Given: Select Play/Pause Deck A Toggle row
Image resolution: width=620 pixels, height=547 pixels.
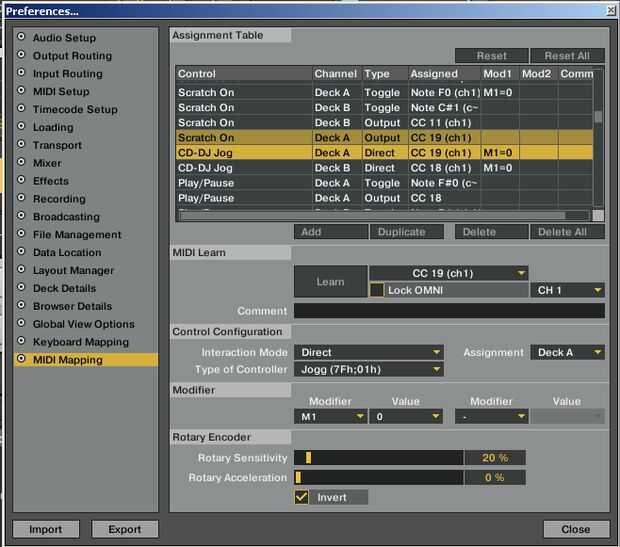Looking at the screenshot, I should [x=384, y=183].
